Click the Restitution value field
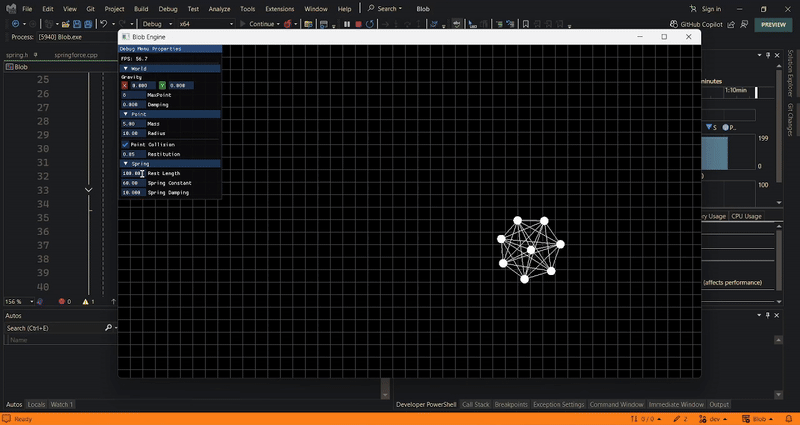Screen dimensions: 800x425 (133, 154)
